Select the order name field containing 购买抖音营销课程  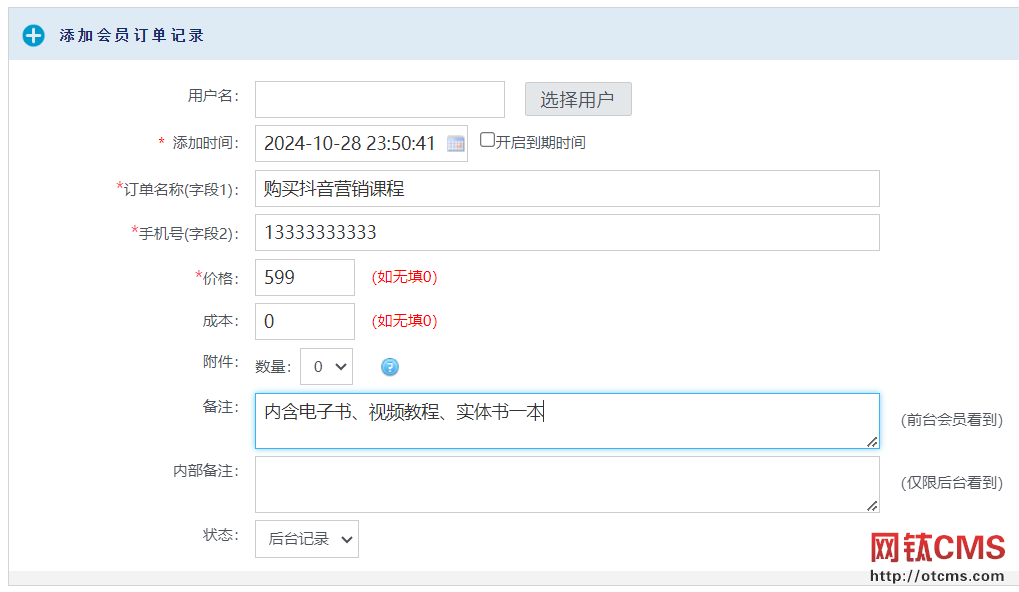[567, 188]
